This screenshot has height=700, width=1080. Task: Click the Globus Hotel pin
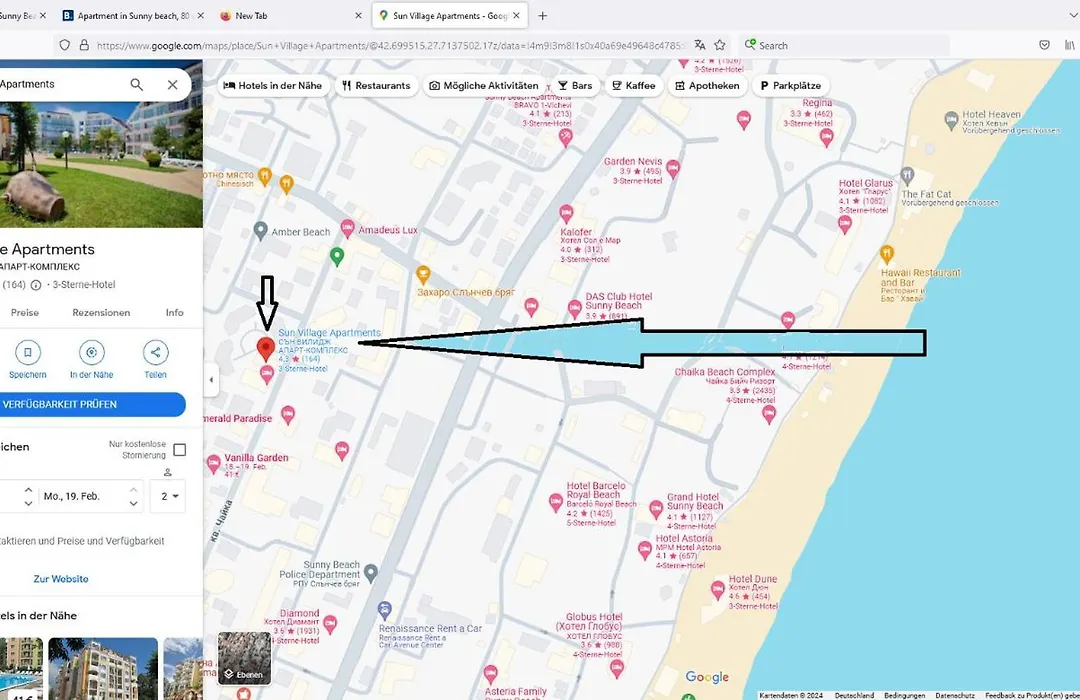coord(617,667)
